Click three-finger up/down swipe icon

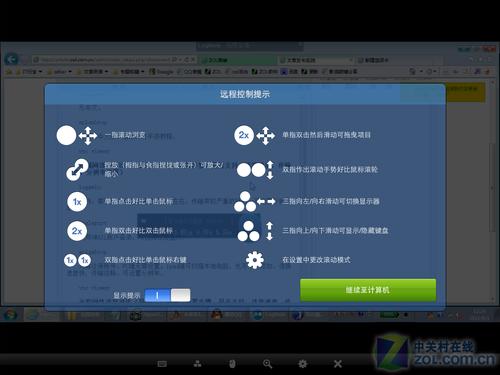pos(255,231)
